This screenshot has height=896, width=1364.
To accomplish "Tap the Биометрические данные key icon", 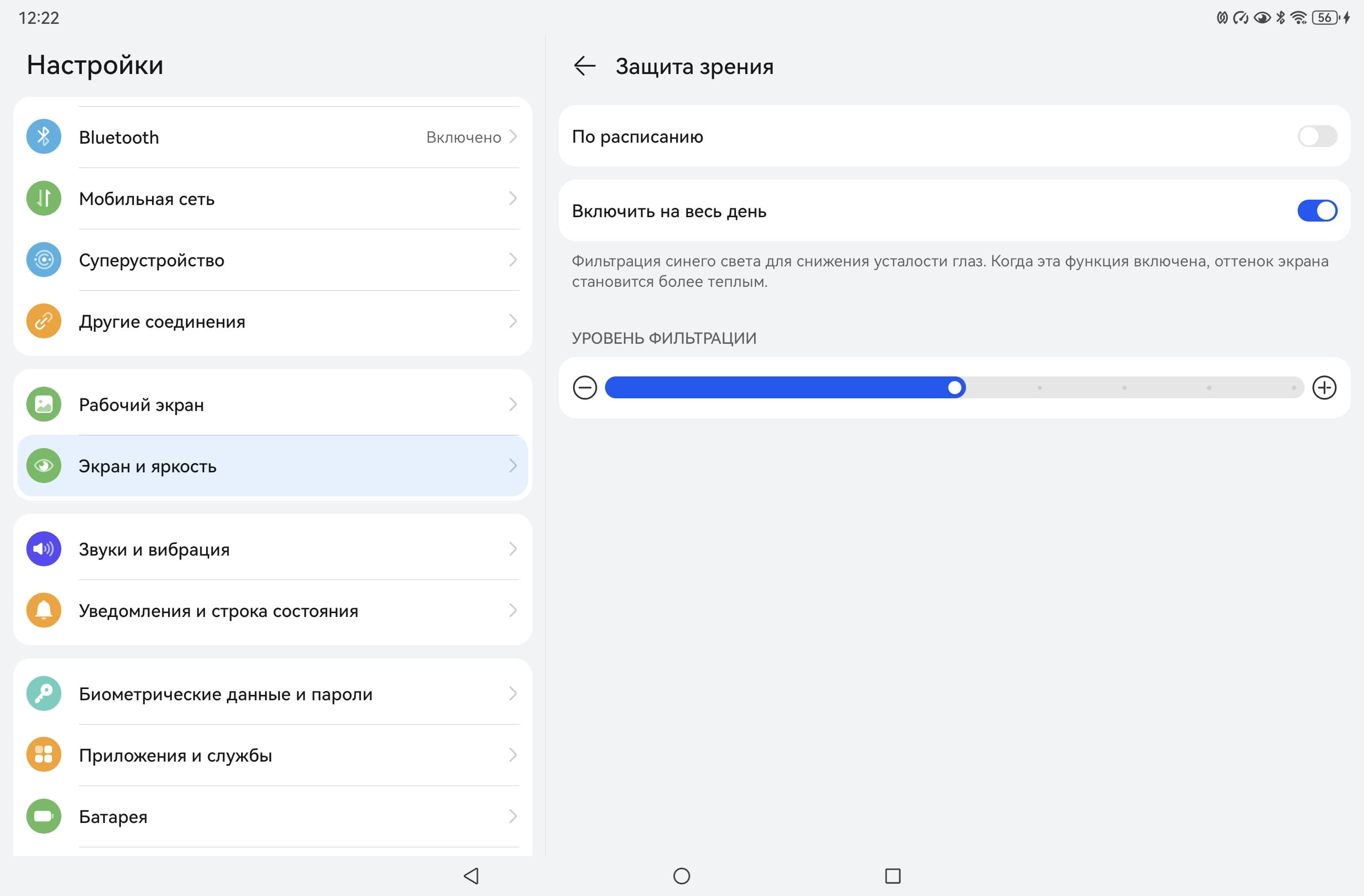I will 43,694.
